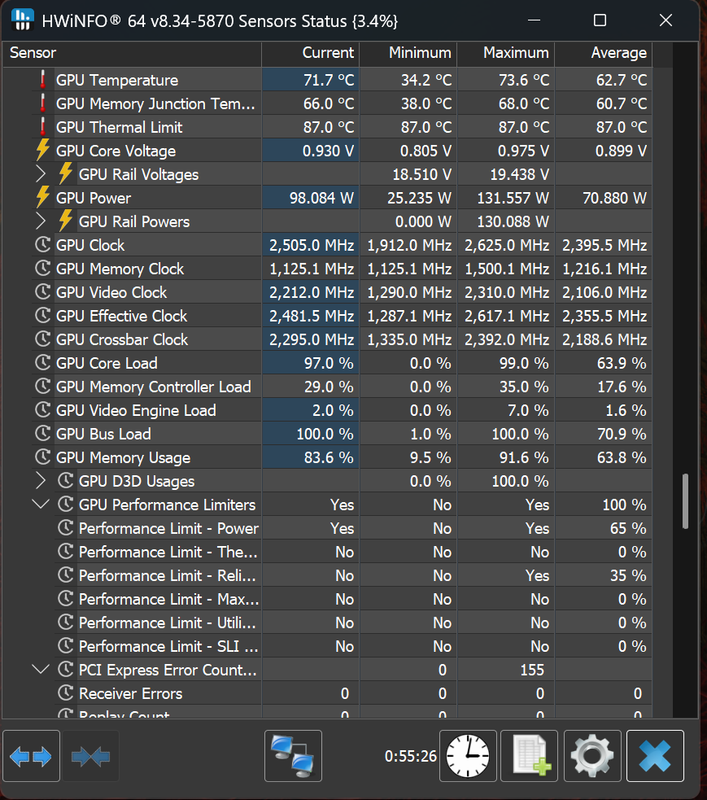This screenshot has width=707, height=800.
Task: Select the GPU Temperature row label
Action: click(x=117, y=80)
